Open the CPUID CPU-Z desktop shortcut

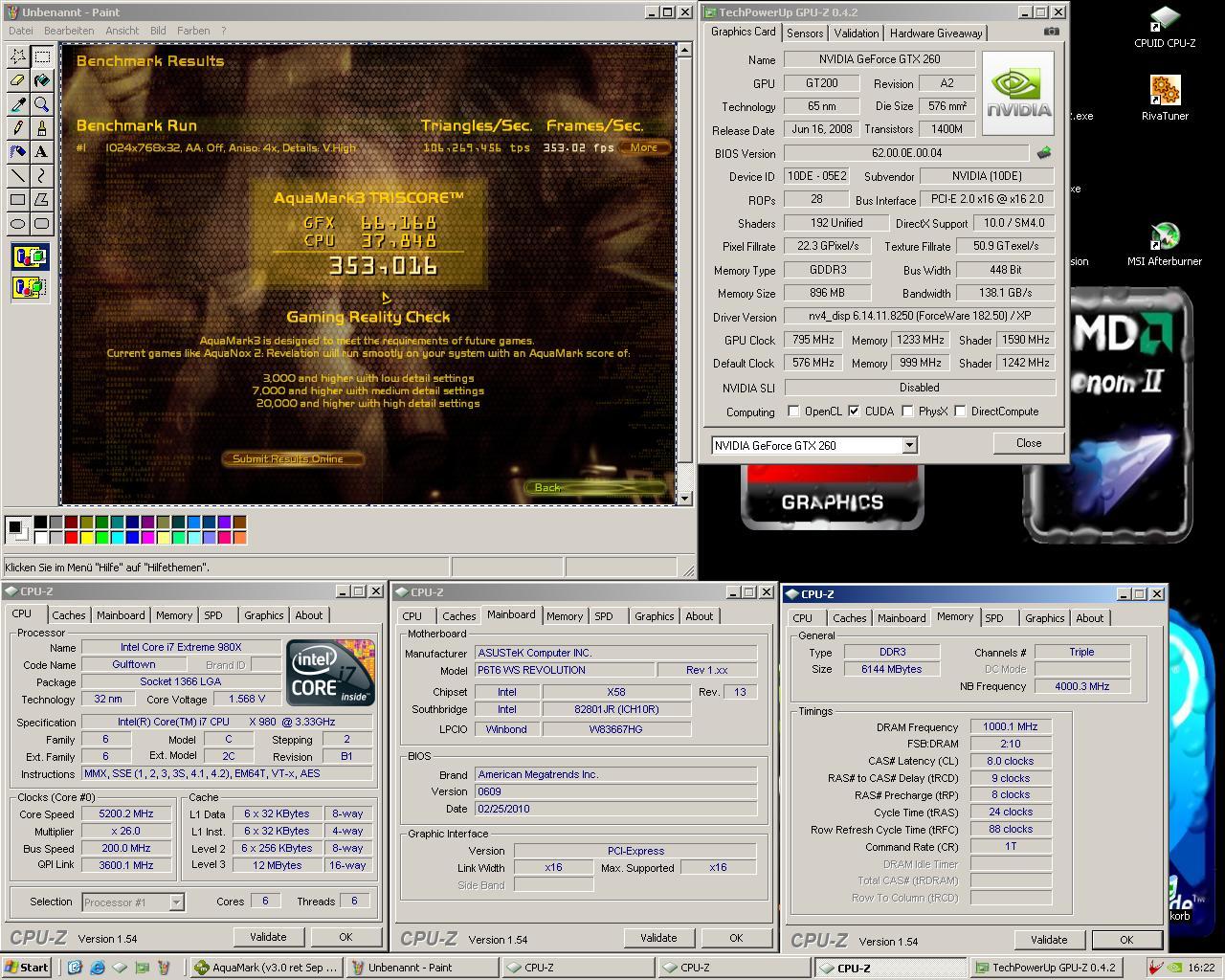point(1165,27)
